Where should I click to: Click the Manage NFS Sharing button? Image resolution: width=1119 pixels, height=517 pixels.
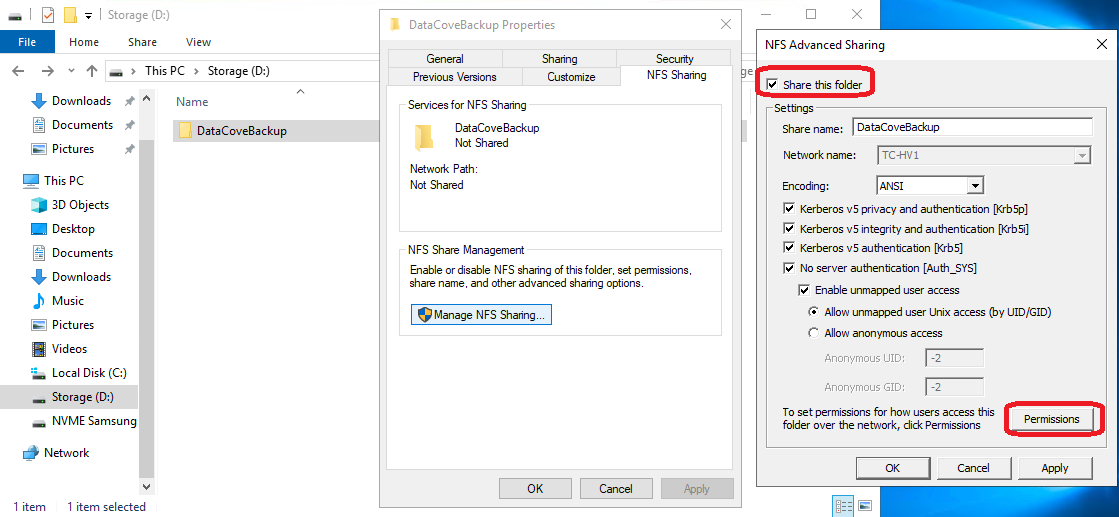pyautogui.click(x=481, y=315)
